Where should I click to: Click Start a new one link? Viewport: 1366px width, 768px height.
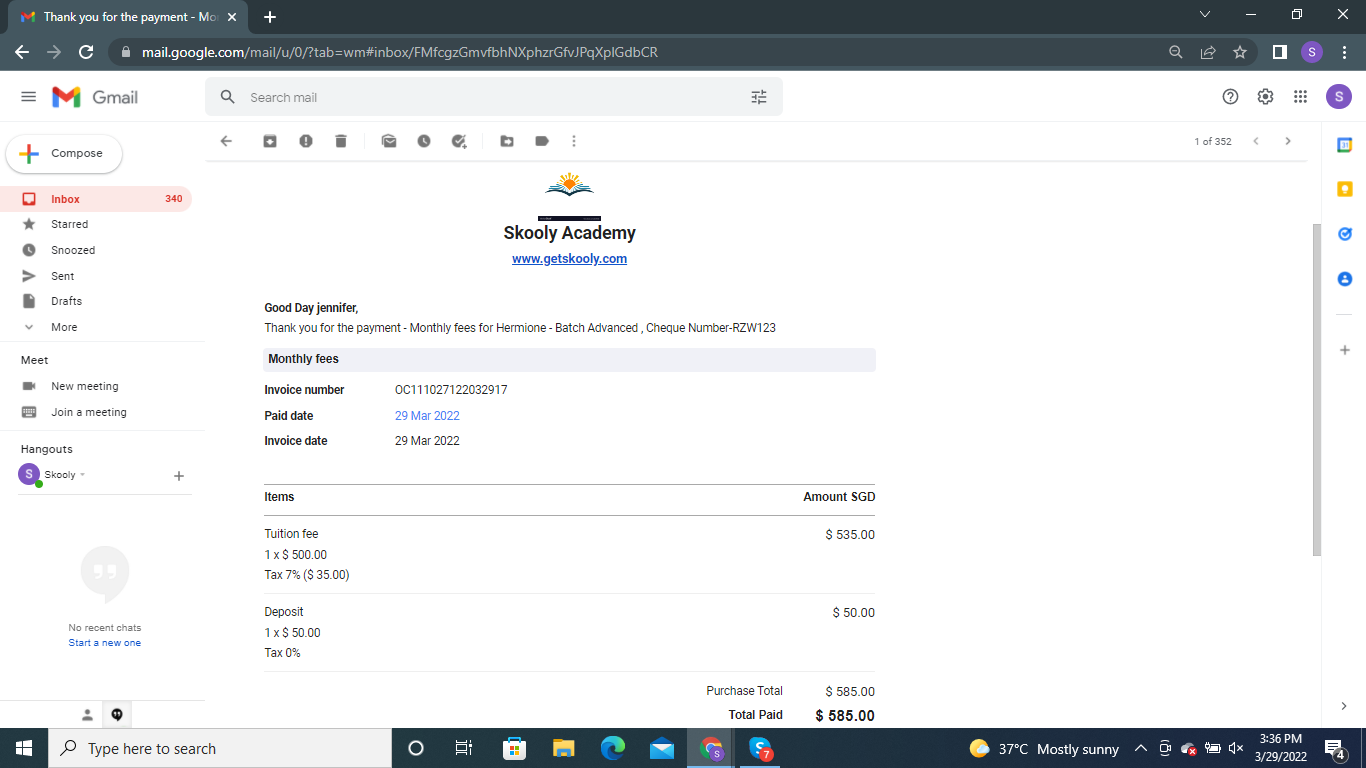coord(105,643)
